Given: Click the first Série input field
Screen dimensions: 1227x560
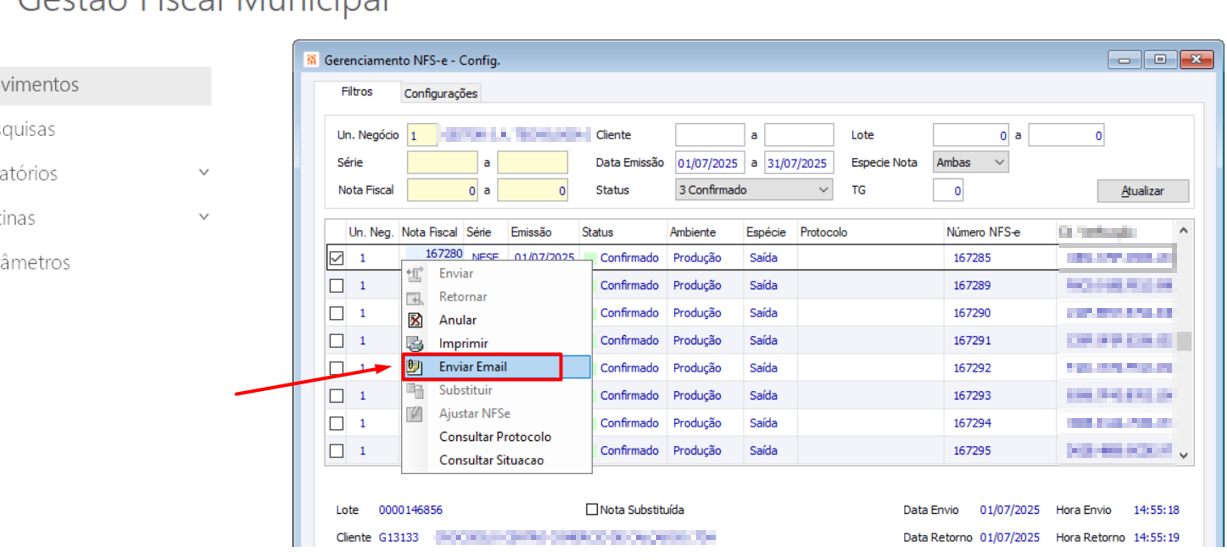Looking at the screenshot, I should 442,162.
